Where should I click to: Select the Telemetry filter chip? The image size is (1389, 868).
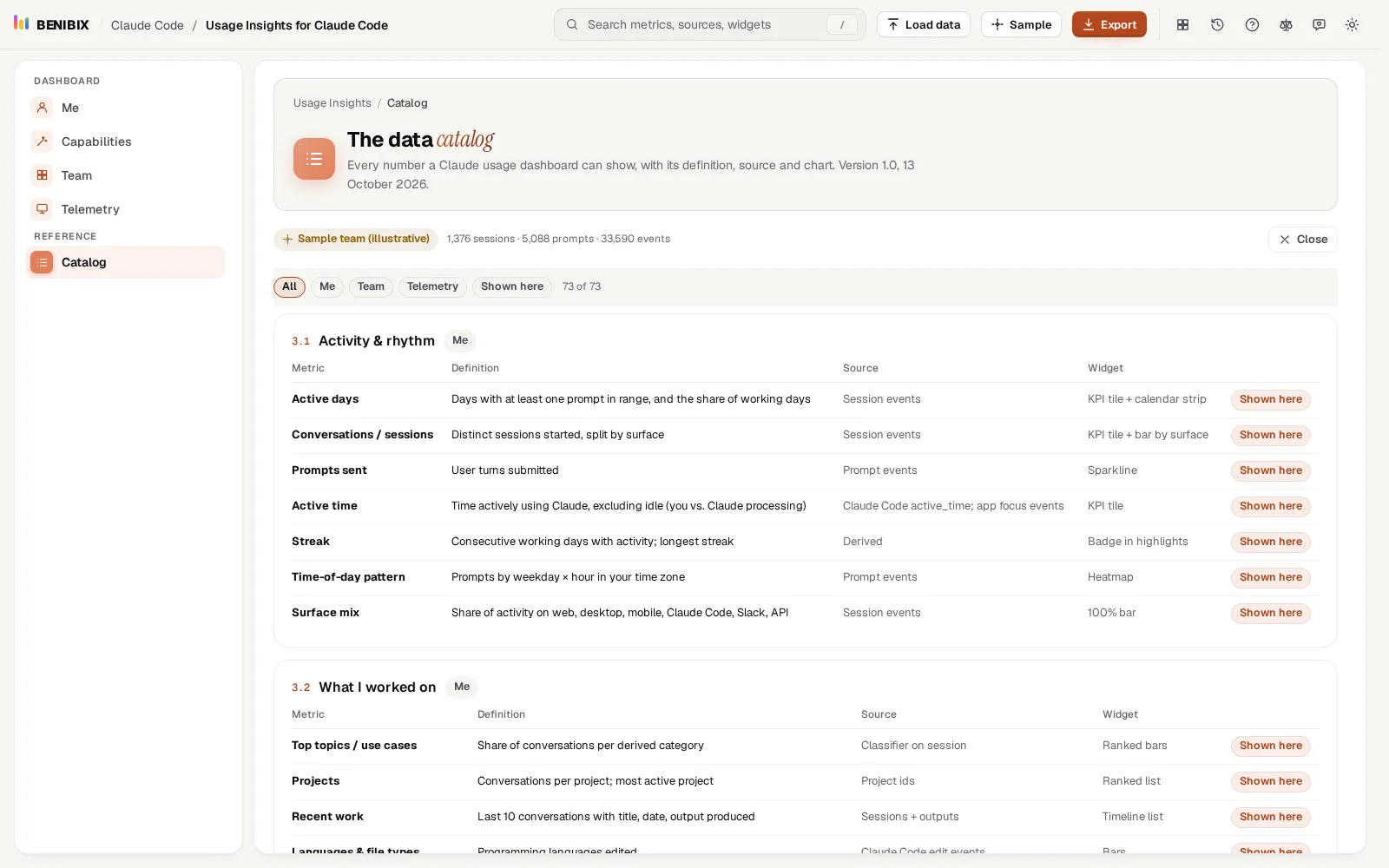(x=432, y=286)
